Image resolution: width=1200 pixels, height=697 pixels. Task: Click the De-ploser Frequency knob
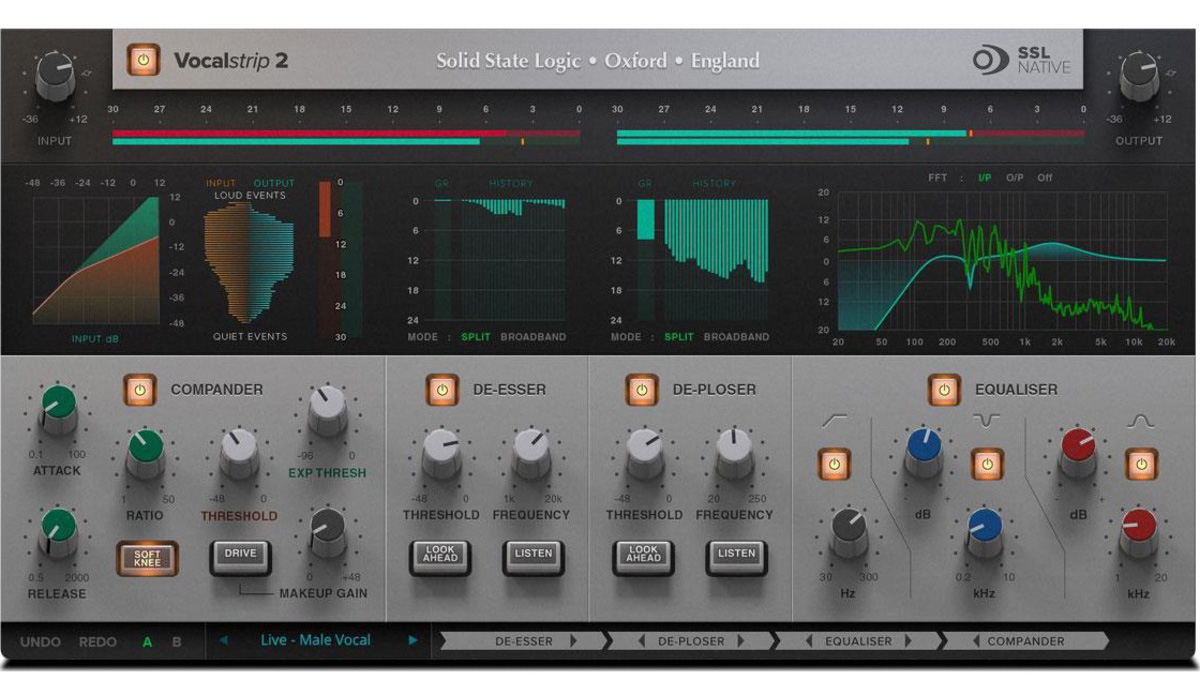tap(734, 452)
